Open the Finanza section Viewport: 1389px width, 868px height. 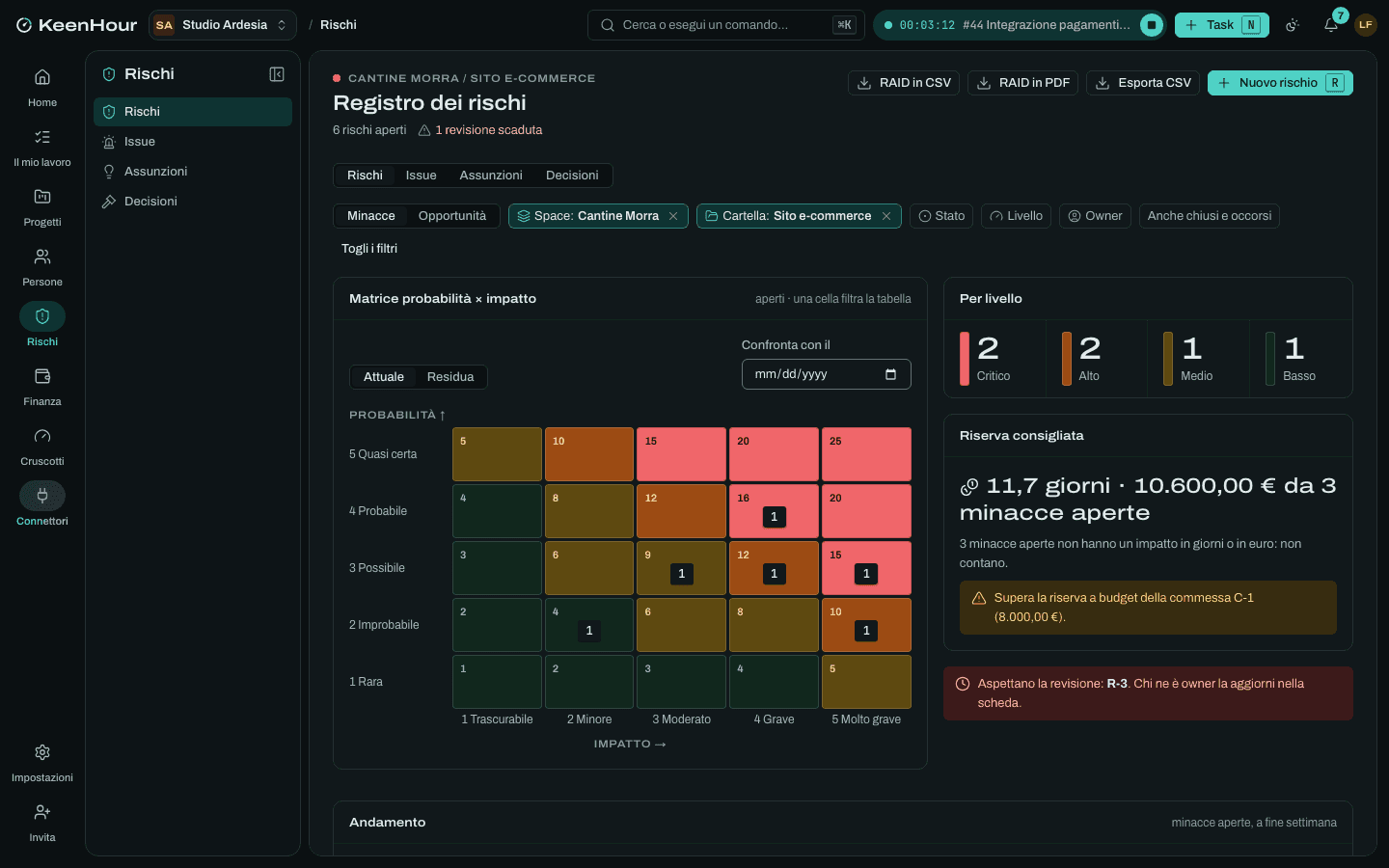tap(42, 387)
